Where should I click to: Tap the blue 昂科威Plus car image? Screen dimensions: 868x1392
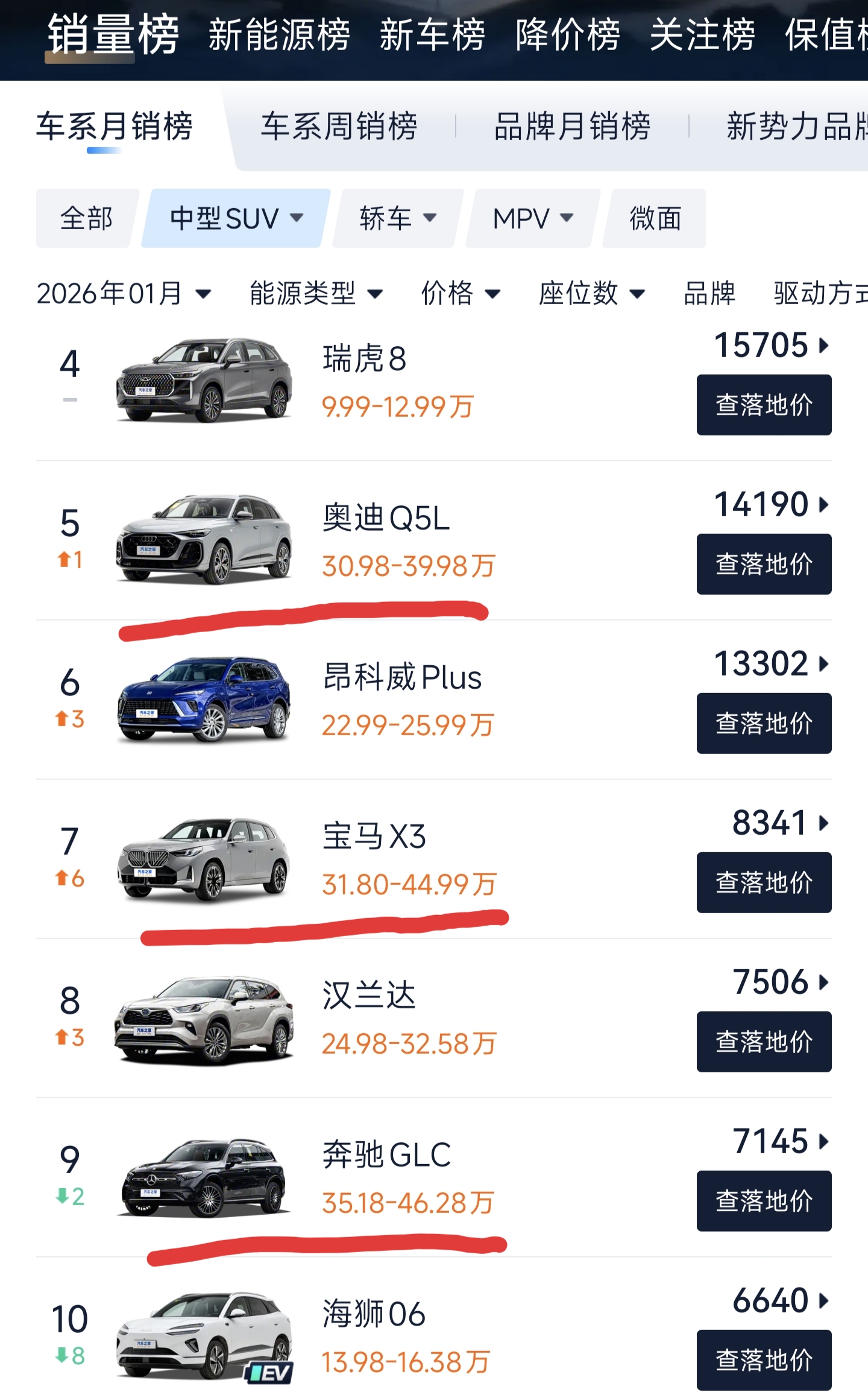tap(204, 698)
